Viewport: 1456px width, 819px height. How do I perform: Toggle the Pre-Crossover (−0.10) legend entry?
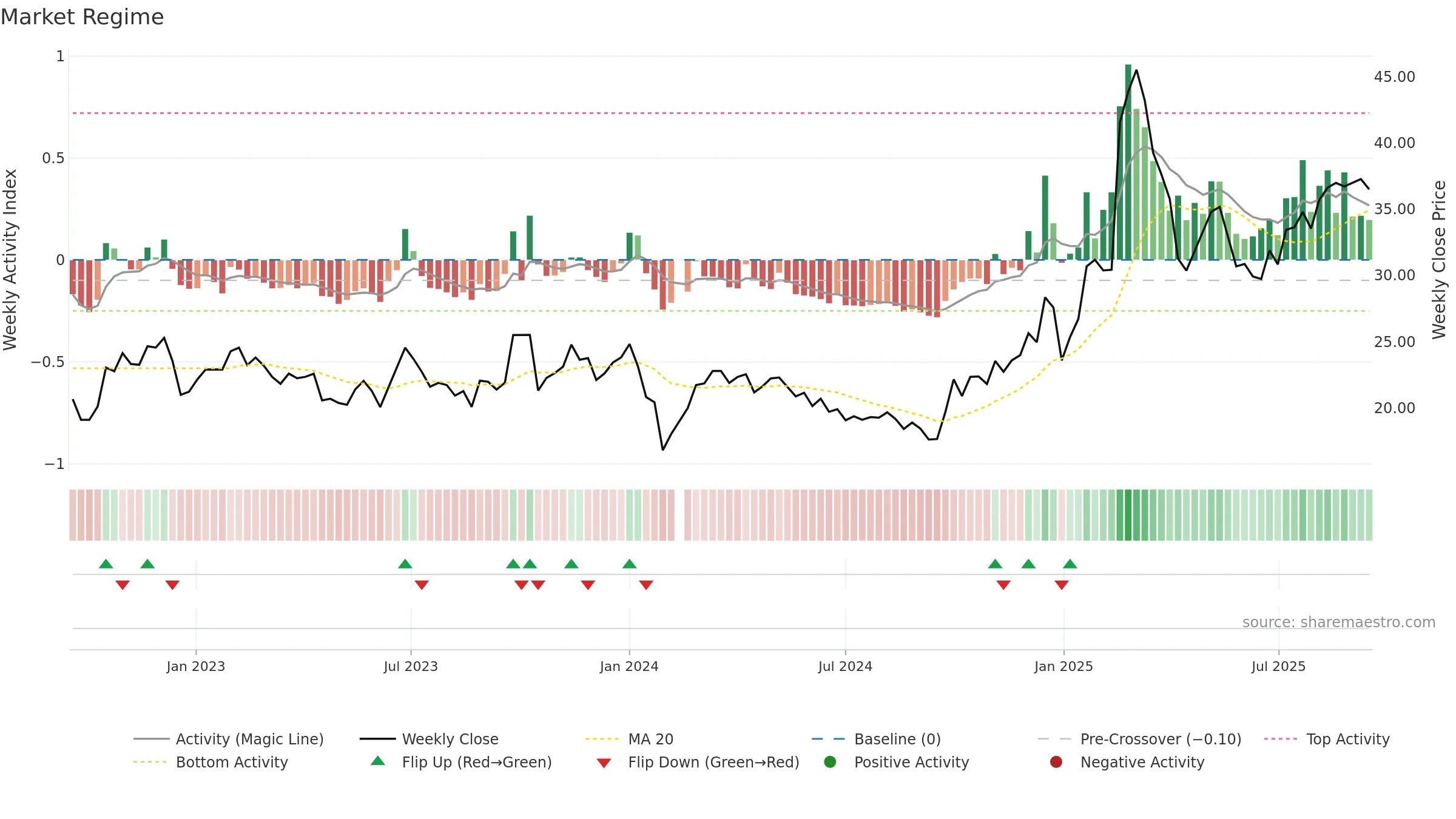click(x=1139, y=739)
